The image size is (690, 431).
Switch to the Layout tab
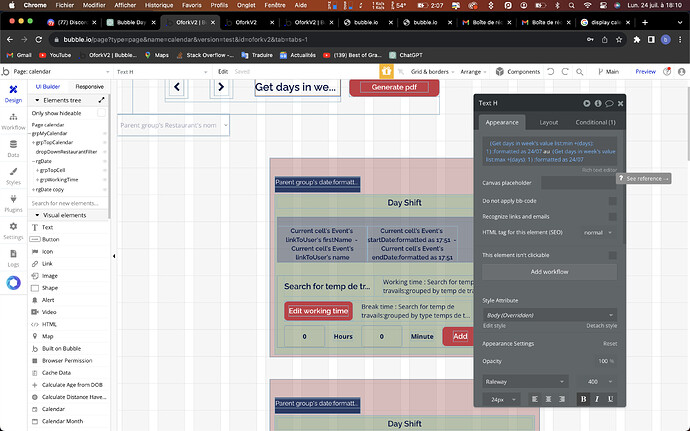pos(548,122)
